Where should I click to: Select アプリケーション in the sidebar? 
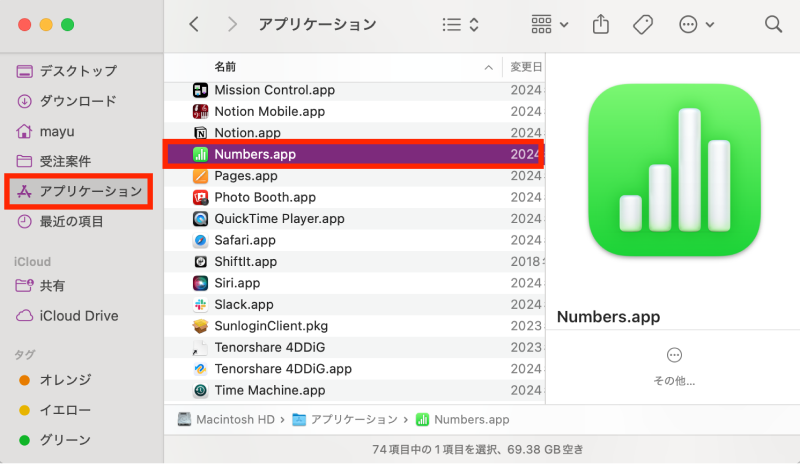tap(79, 191)
